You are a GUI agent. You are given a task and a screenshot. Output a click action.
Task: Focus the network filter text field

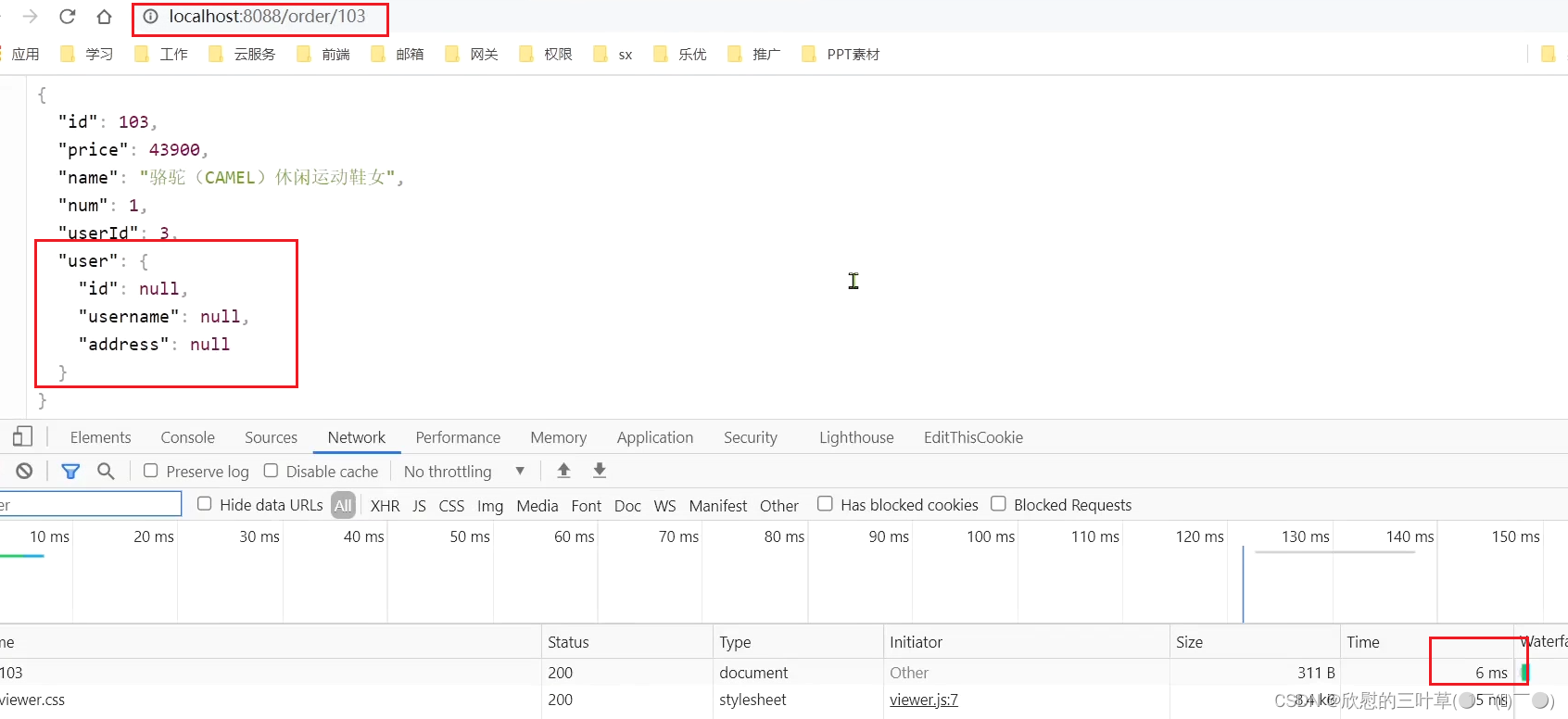90,504
